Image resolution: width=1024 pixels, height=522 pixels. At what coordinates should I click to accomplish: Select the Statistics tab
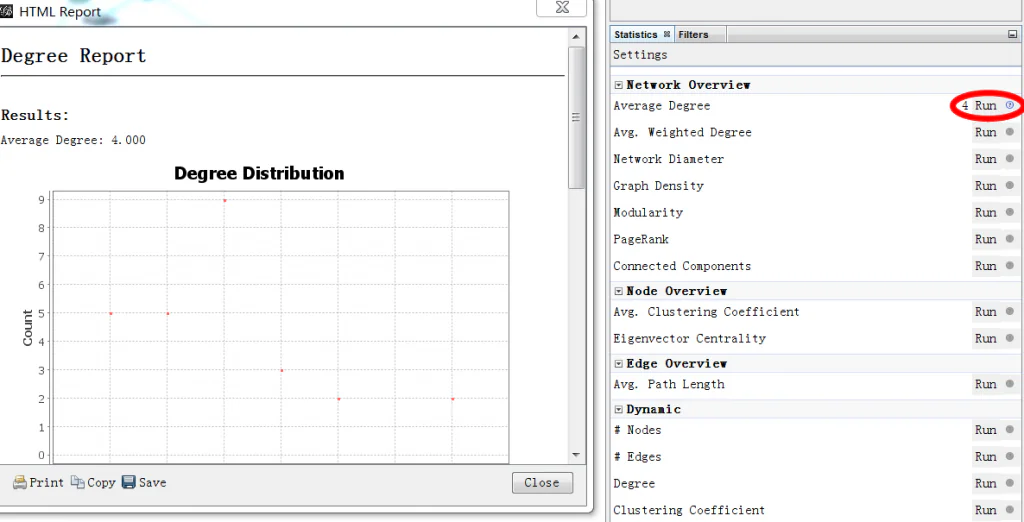pyautogui.click(x=636, y=34)
